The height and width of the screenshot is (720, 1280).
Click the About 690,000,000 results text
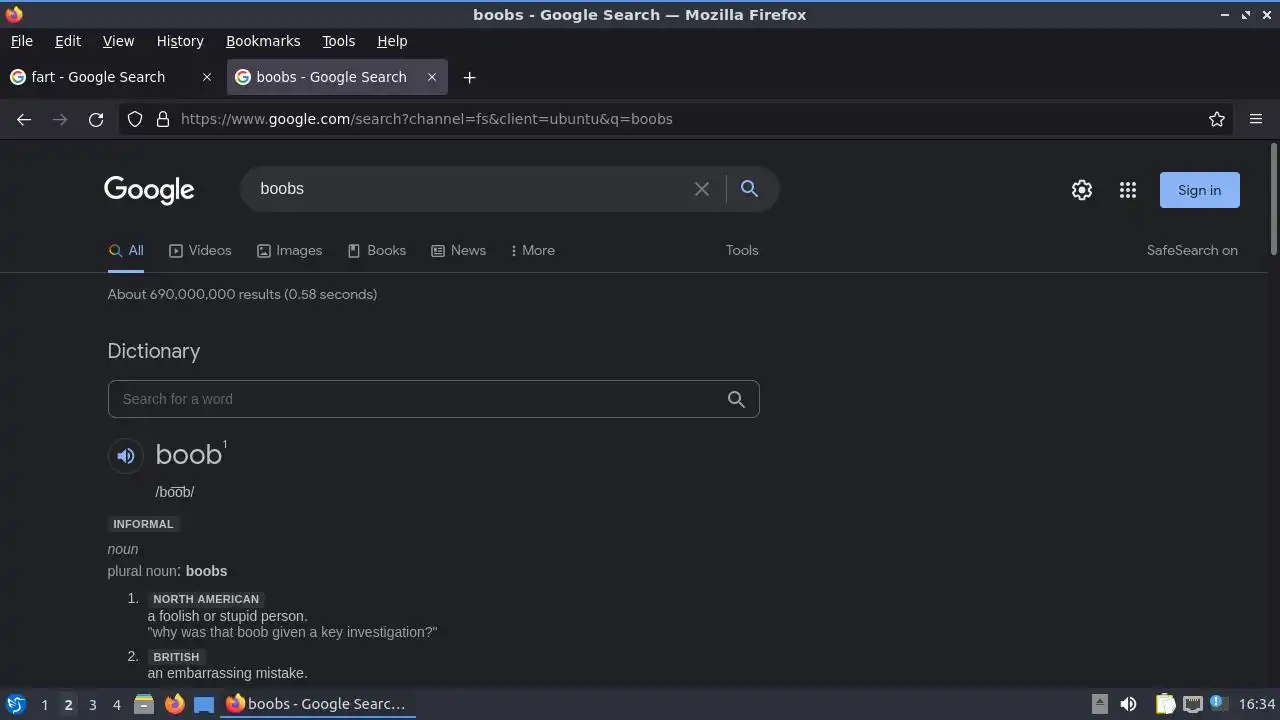[242, 294]
